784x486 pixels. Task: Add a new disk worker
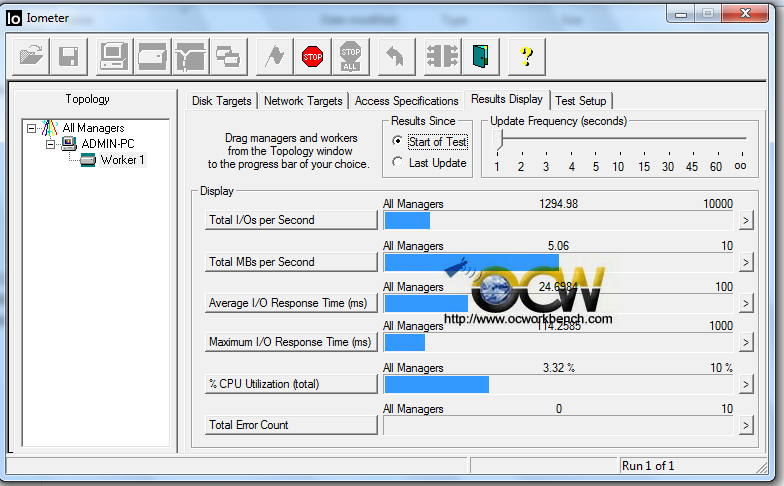(x=152, y=56)
